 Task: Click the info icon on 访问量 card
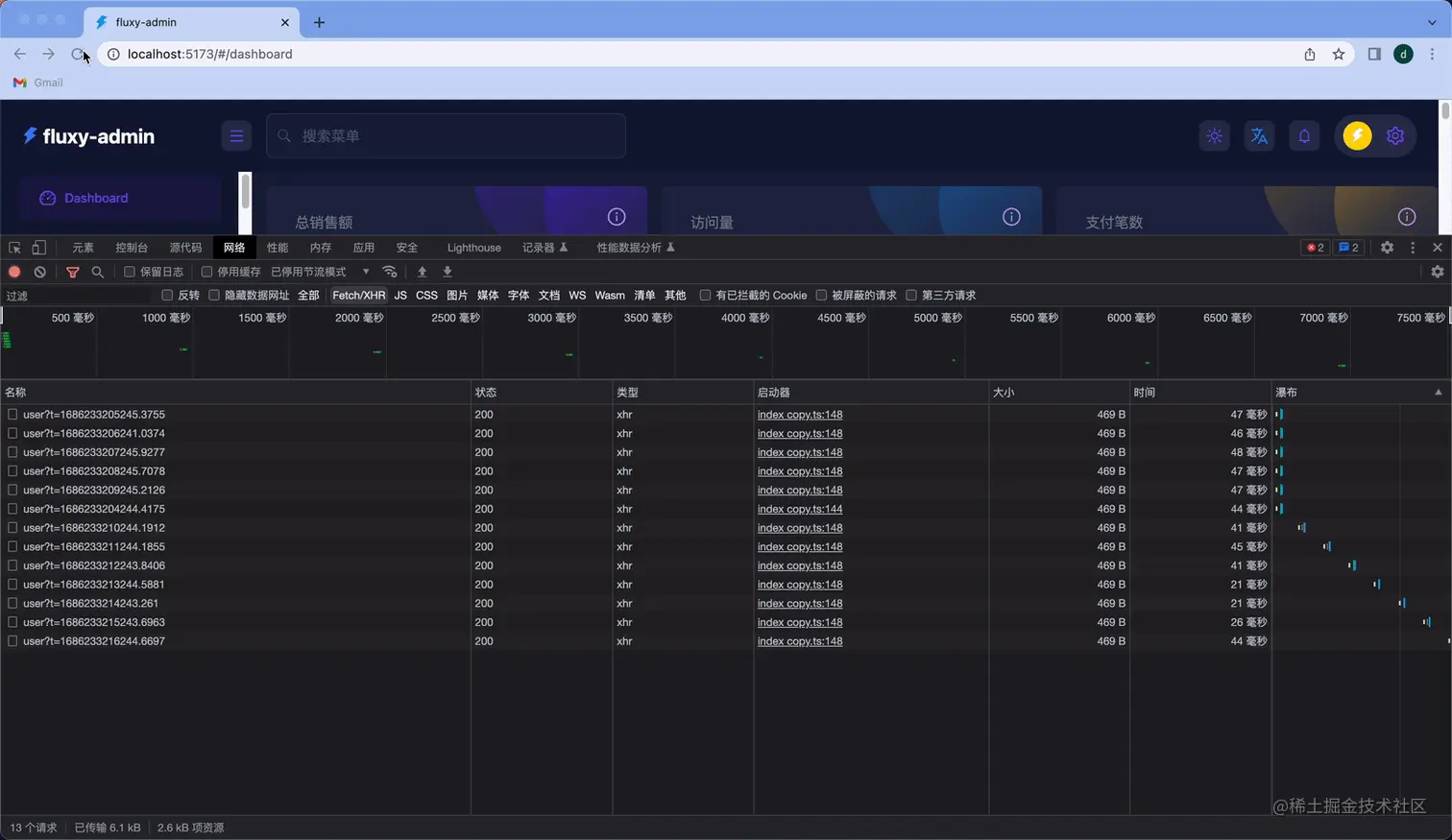[x=1011, y=217]
